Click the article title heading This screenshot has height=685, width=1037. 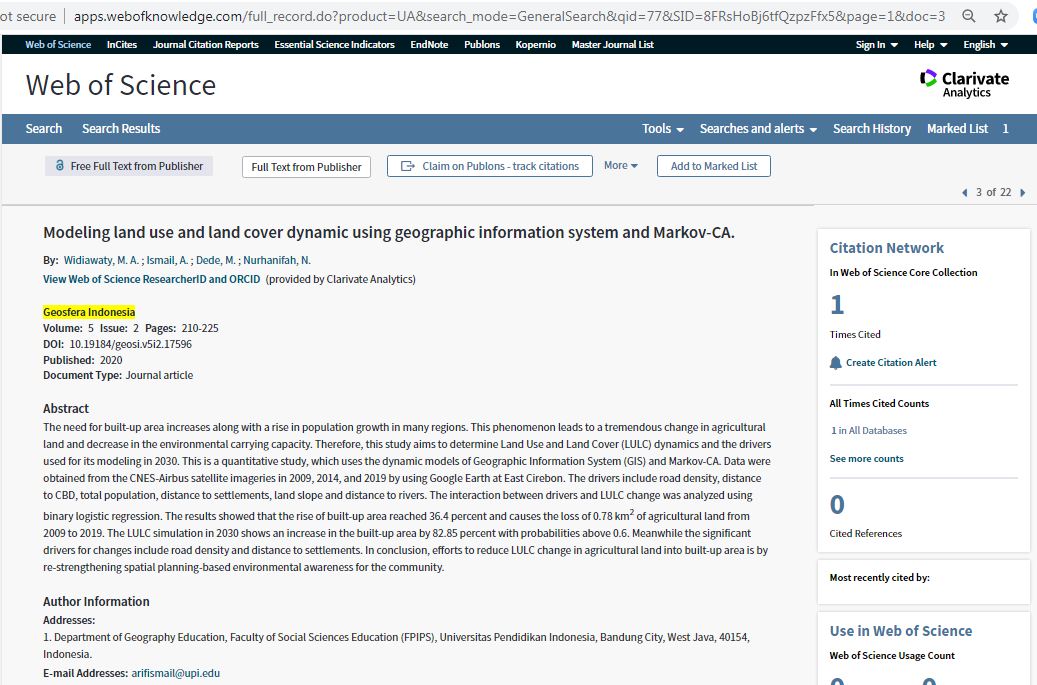(389, 233)
